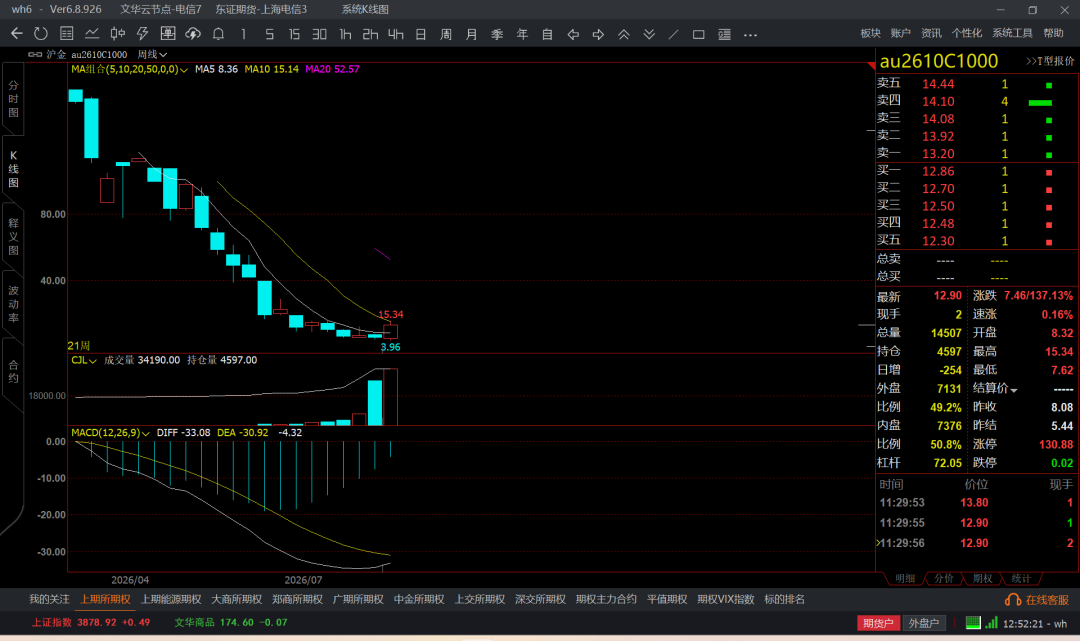Select the line drawing tool icon
Screen dimensions: 1080x641
[x=674, y=34]
